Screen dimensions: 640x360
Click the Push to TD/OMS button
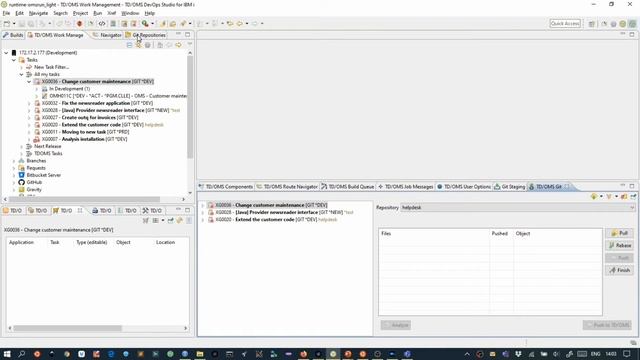[x=607, y=325]
